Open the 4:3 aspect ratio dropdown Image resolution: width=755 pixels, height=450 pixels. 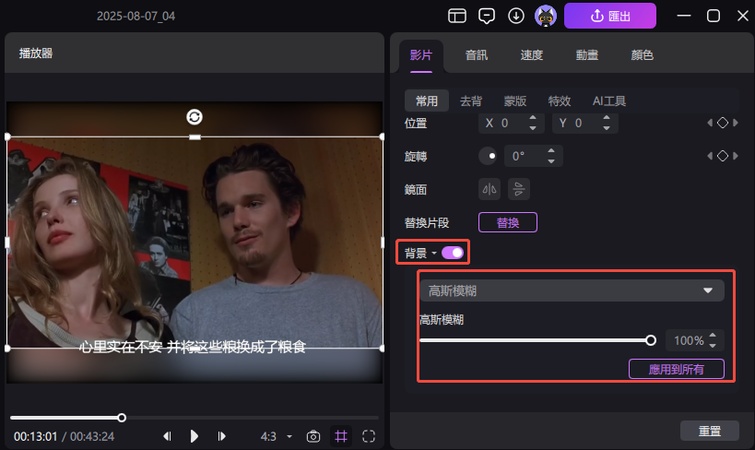click(276, 437)
